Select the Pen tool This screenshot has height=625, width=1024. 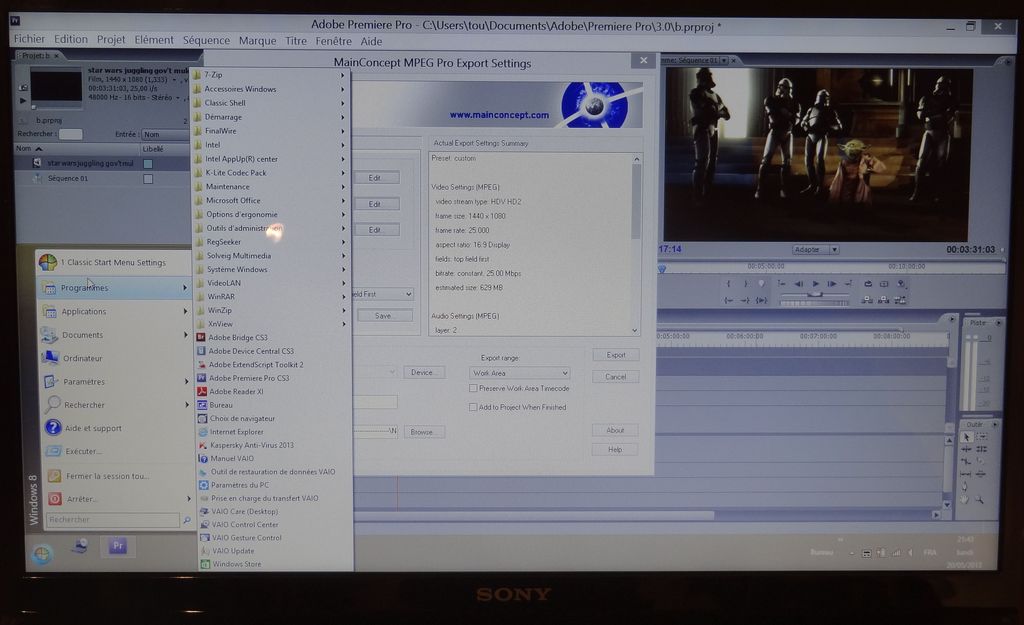pos(965,486)
